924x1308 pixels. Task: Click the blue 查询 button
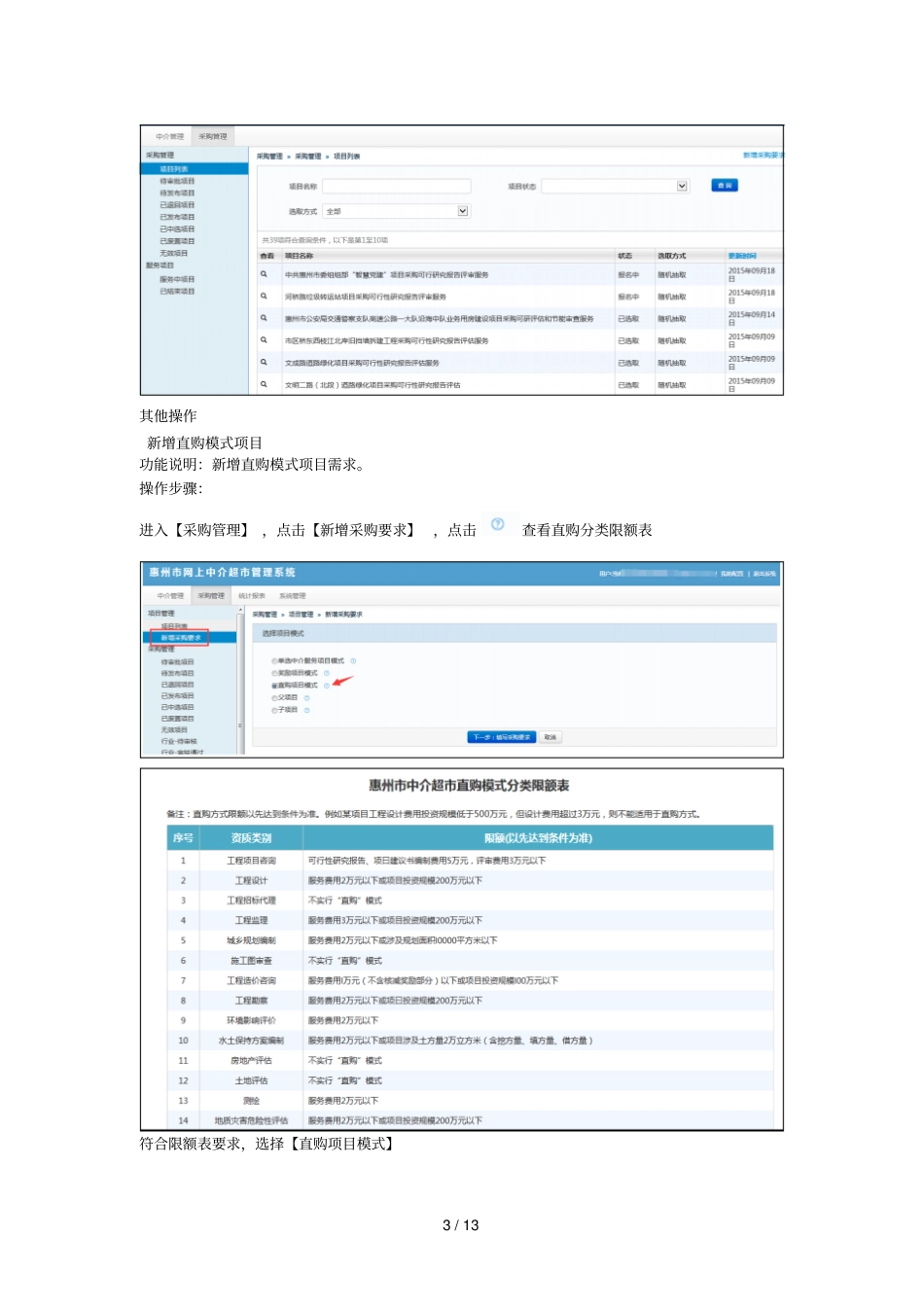725,185
